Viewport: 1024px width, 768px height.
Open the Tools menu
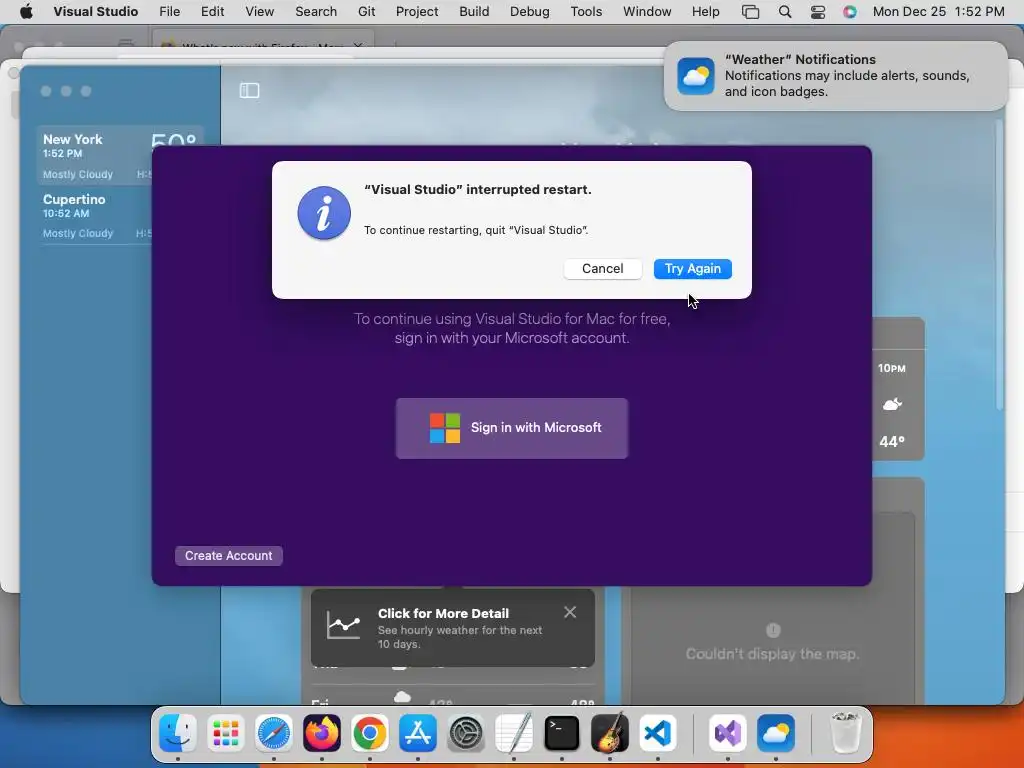586,12
